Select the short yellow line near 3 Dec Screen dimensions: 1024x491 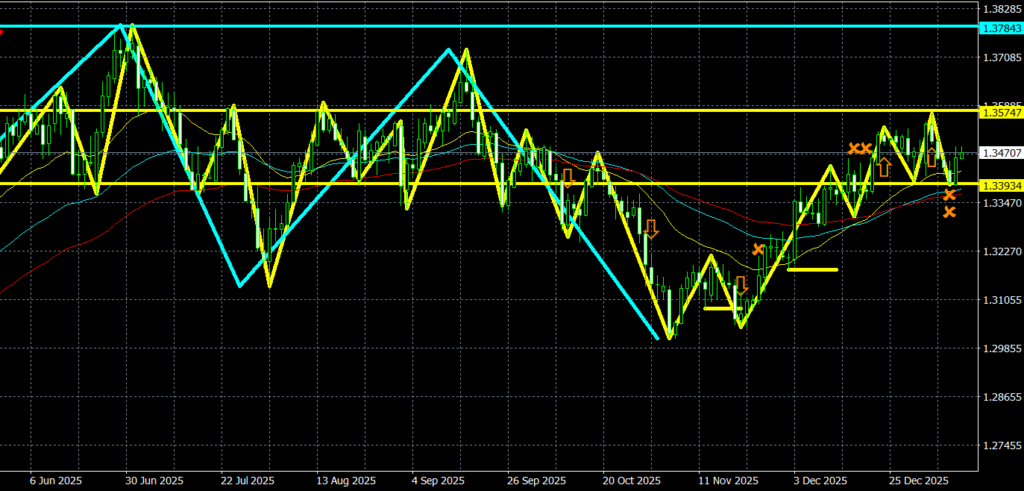pos(813,269)
